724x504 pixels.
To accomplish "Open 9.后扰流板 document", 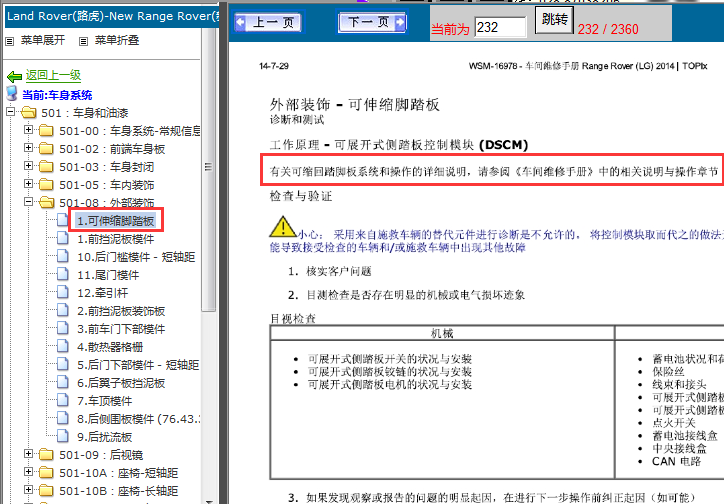I will pyautogui.click(x=104, y=437).
